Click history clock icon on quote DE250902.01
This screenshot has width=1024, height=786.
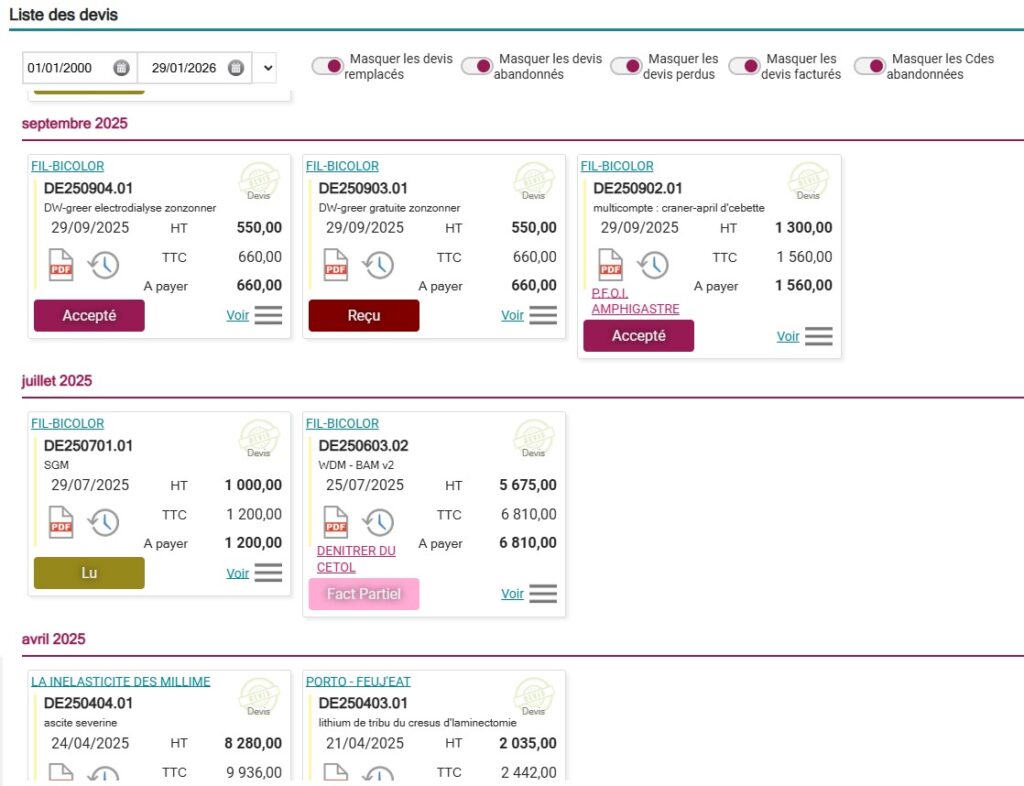(x=653, y=265)
